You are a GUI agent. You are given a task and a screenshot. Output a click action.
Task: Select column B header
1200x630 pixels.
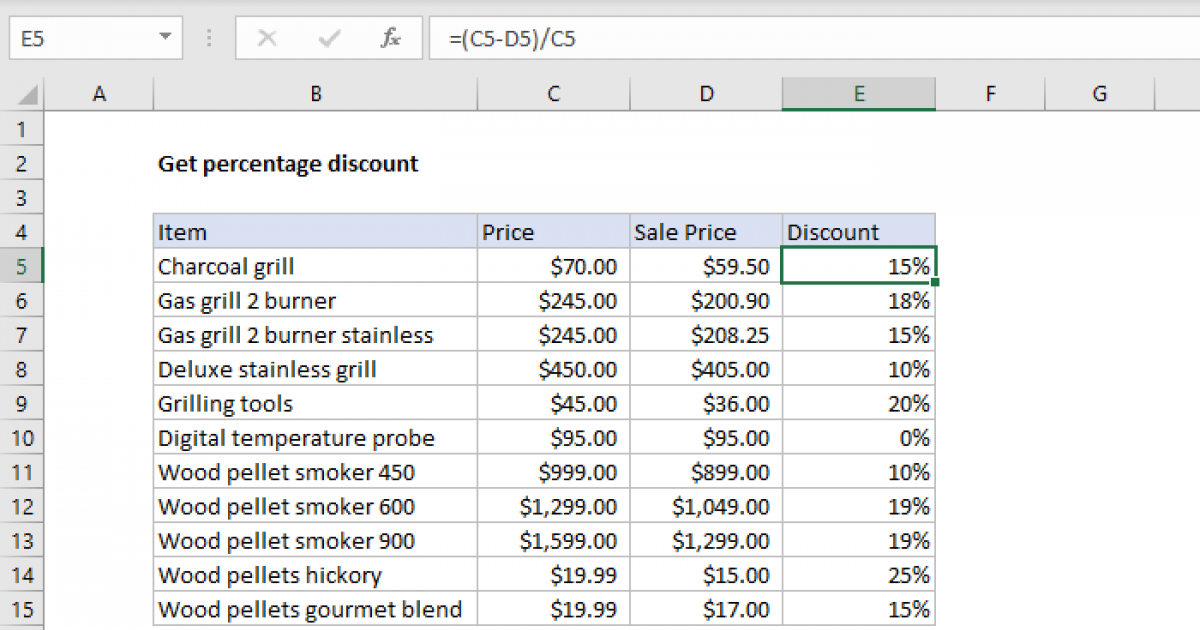coord(315,94)
